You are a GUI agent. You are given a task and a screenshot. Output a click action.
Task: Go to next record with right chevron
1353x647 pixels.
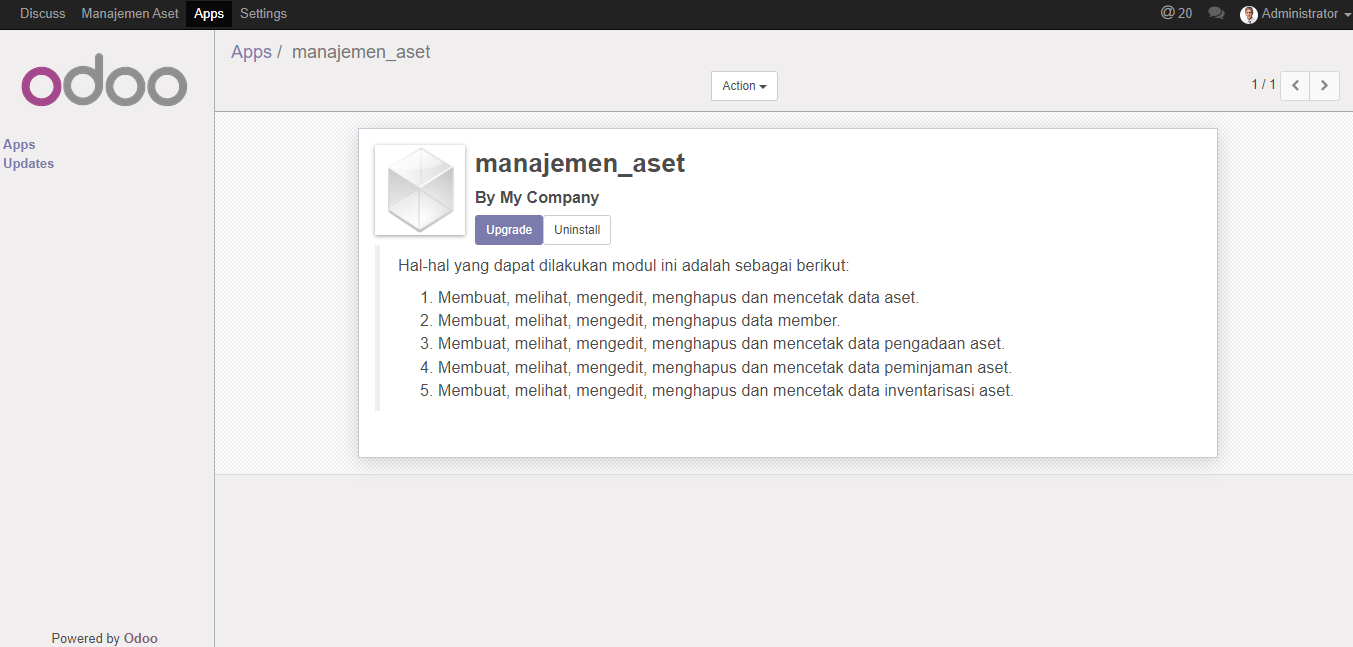coord(1325,86)
